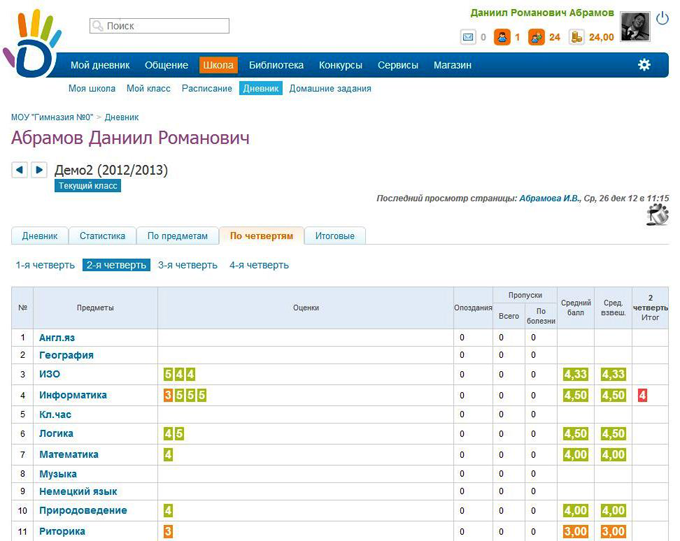This screenshot has height=541, width=680.
Task: Open Конкурсы menu
Action: click(x=340, y=65)
